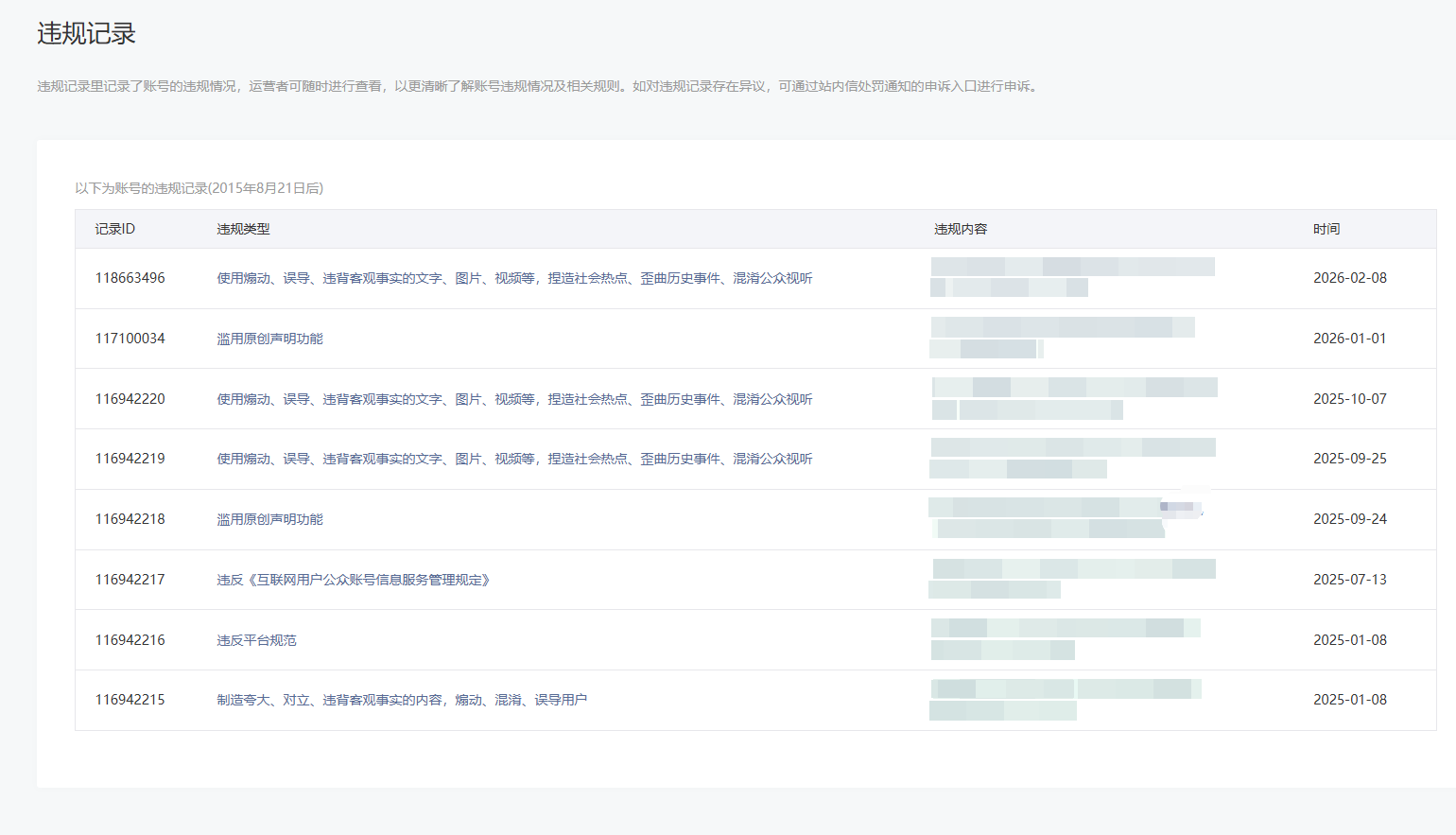The width and height of the screenshot is (1456, 835).
Task: Click the 违规记录 page title
Action: 86,34
